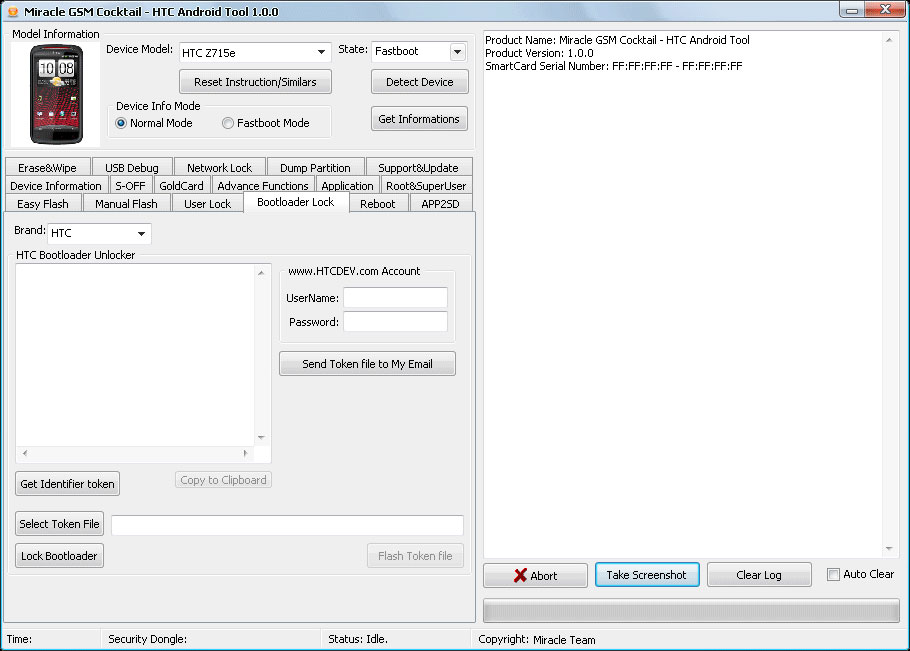Click the token file path field
The image size is (910, 651).
[x=287, y=525]
